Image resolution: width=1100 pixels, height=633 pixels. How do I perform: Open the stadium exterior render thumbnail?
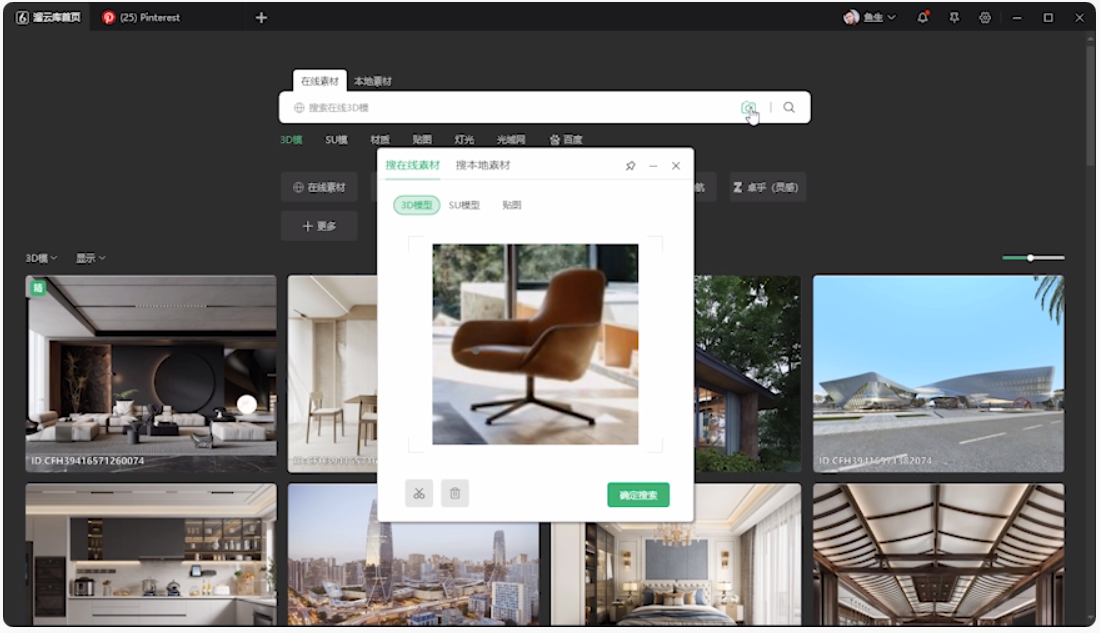coord(939,373)
